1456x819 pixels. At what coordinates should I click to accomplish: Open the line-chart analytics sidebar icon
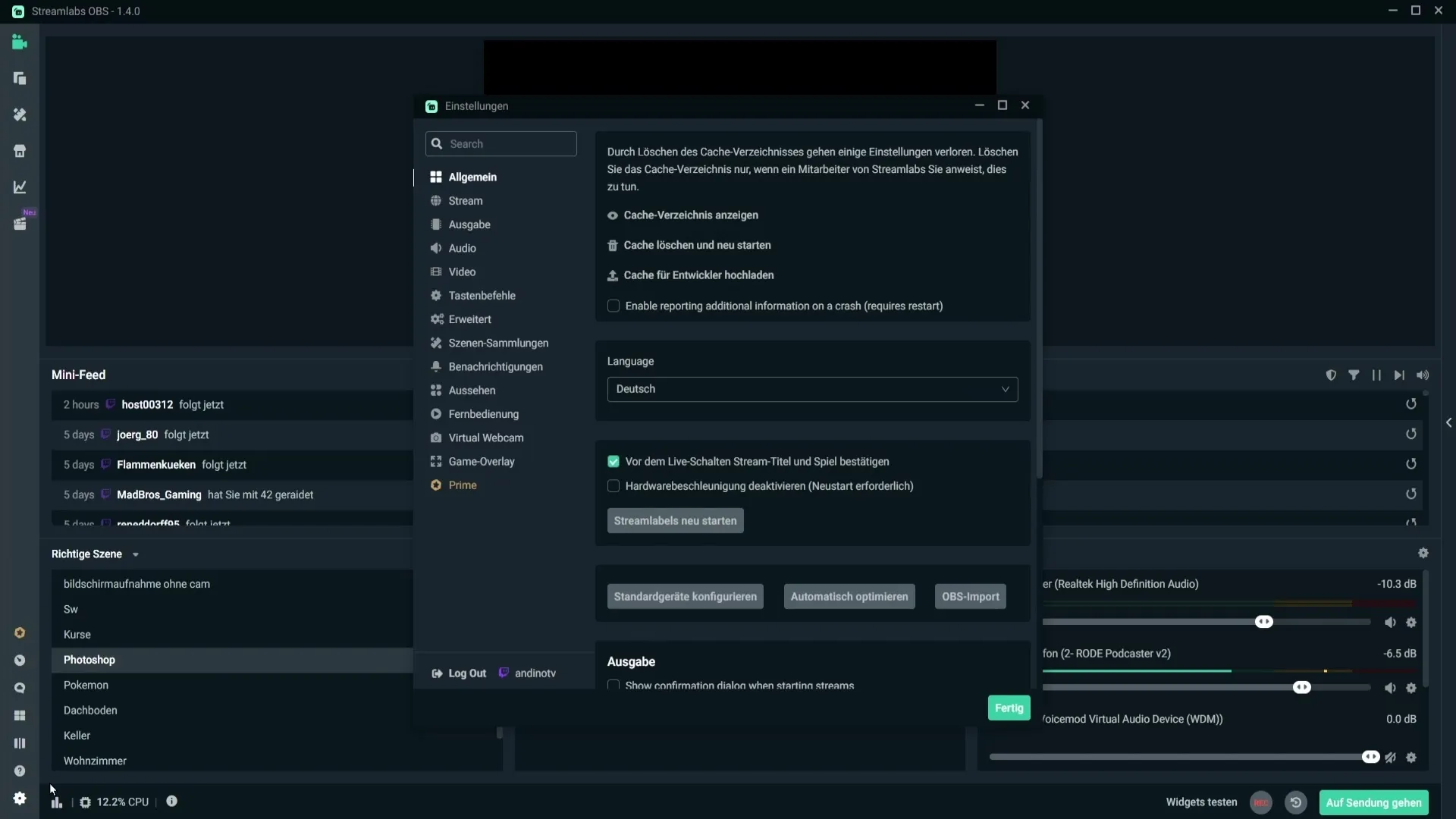[x=20, y=187]
